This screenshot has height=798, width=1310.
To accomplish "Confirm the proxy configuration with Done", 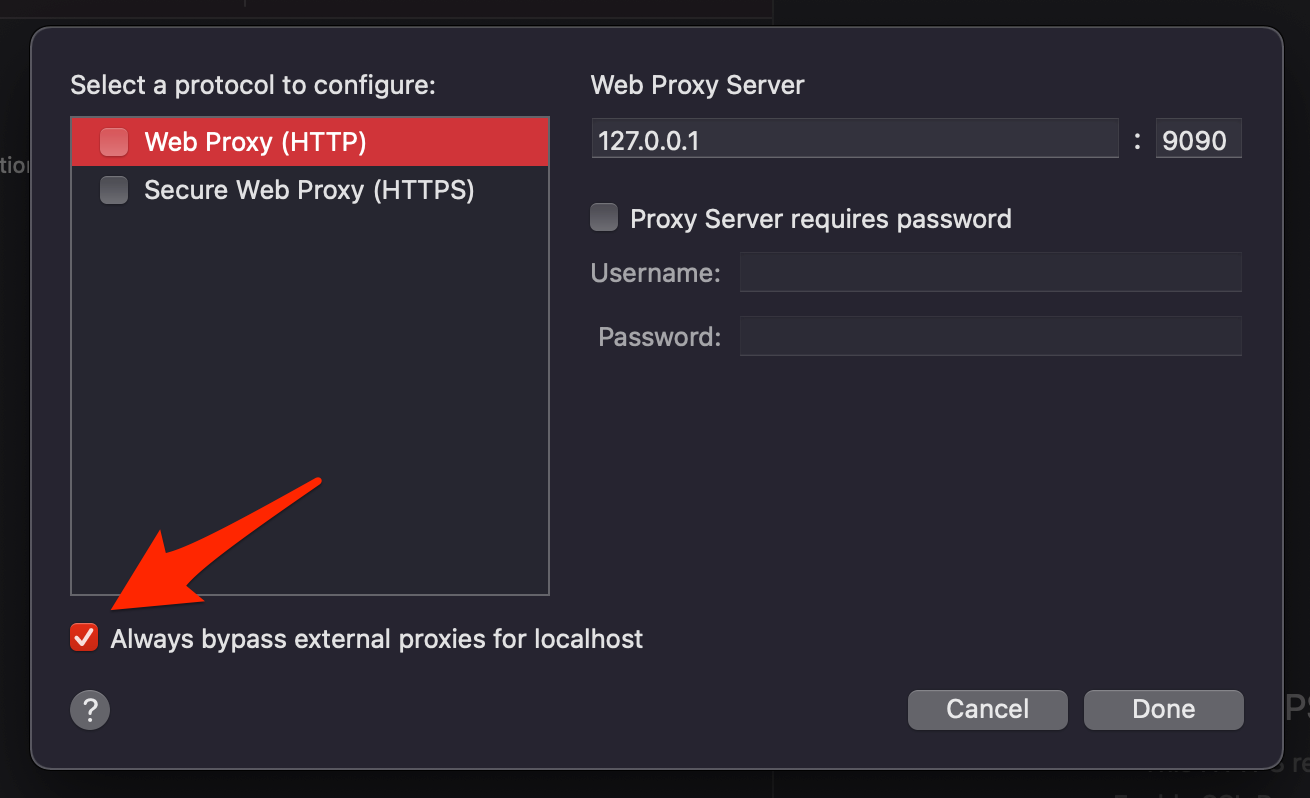I will [x=1163, y=709].
